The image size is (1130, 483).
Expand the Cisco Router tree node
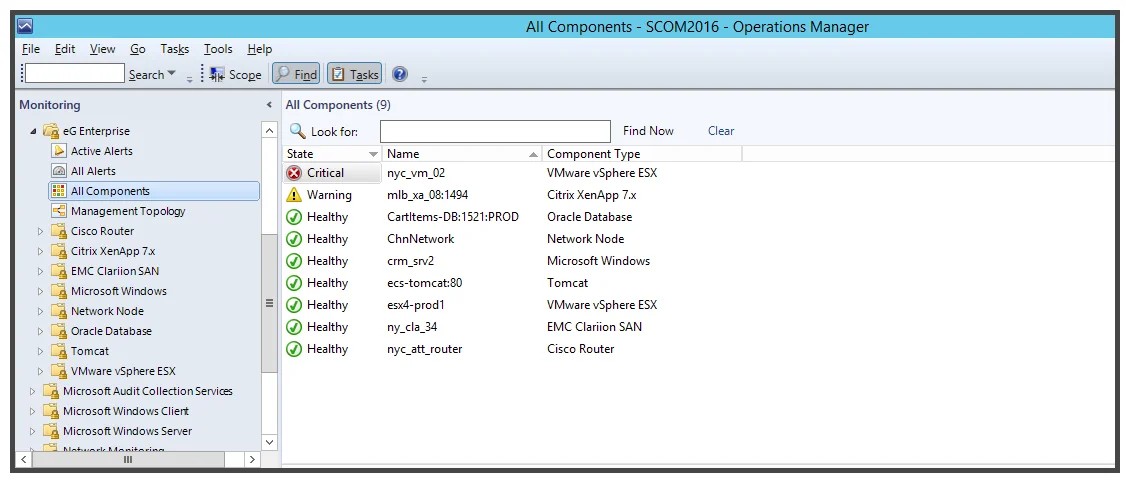[40, 231]
